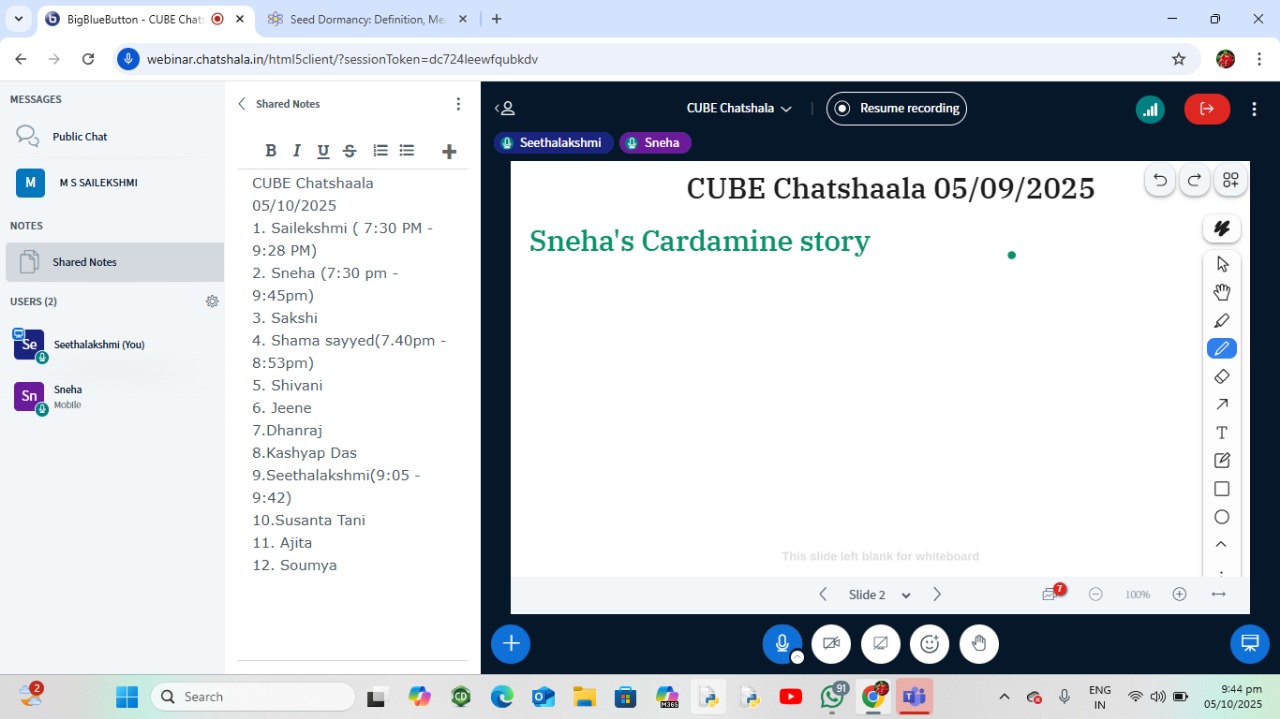The width and height of the screenshot is (1280, 719).
Task: Raise hand using the hand icon
Action: [x=979, y=644]
